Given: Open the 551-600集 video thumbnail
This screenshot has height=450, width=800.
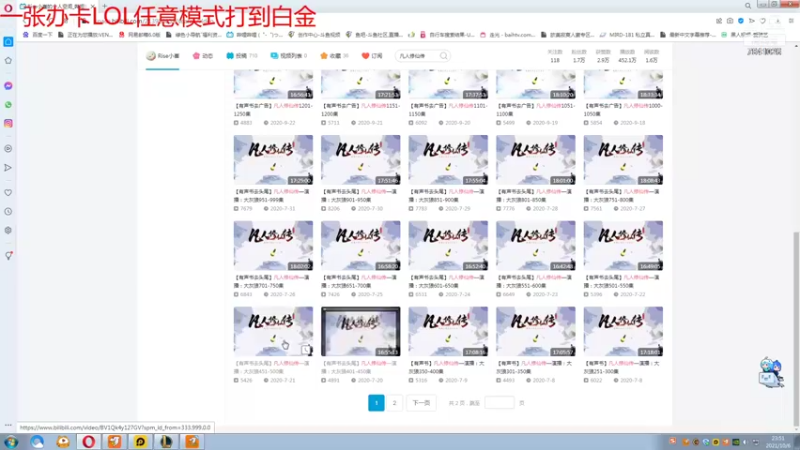Looking at the screenshot, I should tap(536, 245).
